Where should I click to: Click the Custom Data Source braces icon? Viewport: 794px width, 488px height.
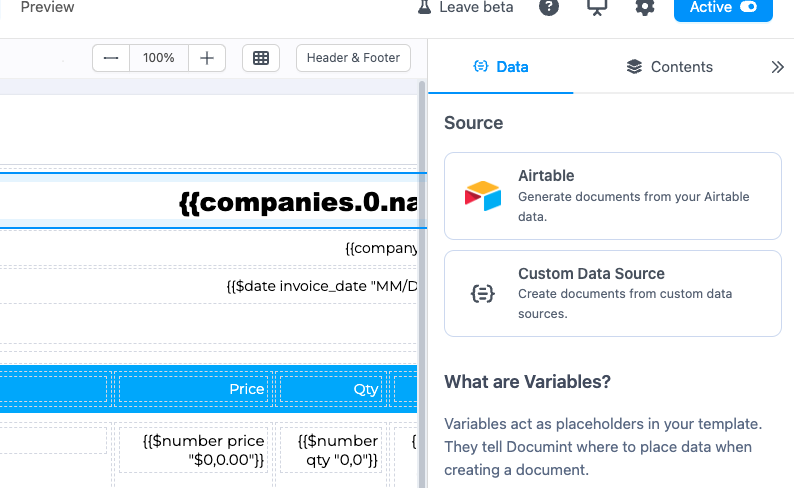483,294
